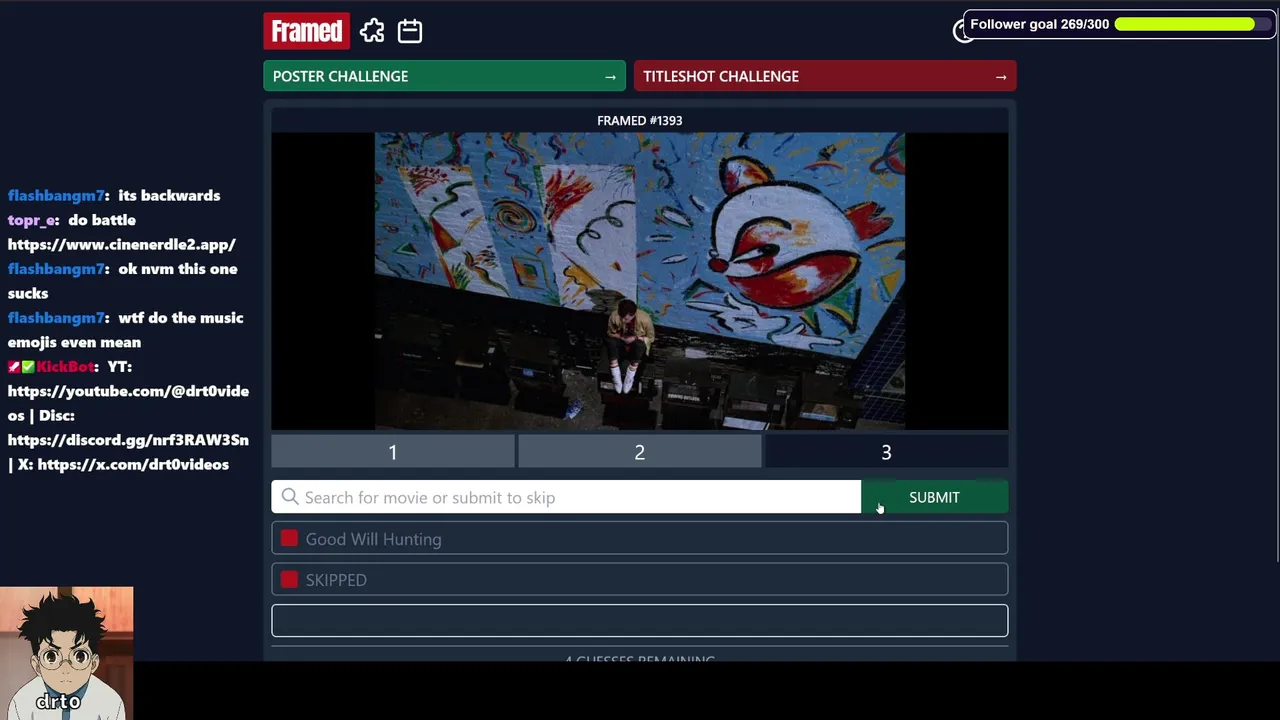Click the red marker beside Good Will Hunting
This screenshot has width=1280, height=720.
[289, 538]
